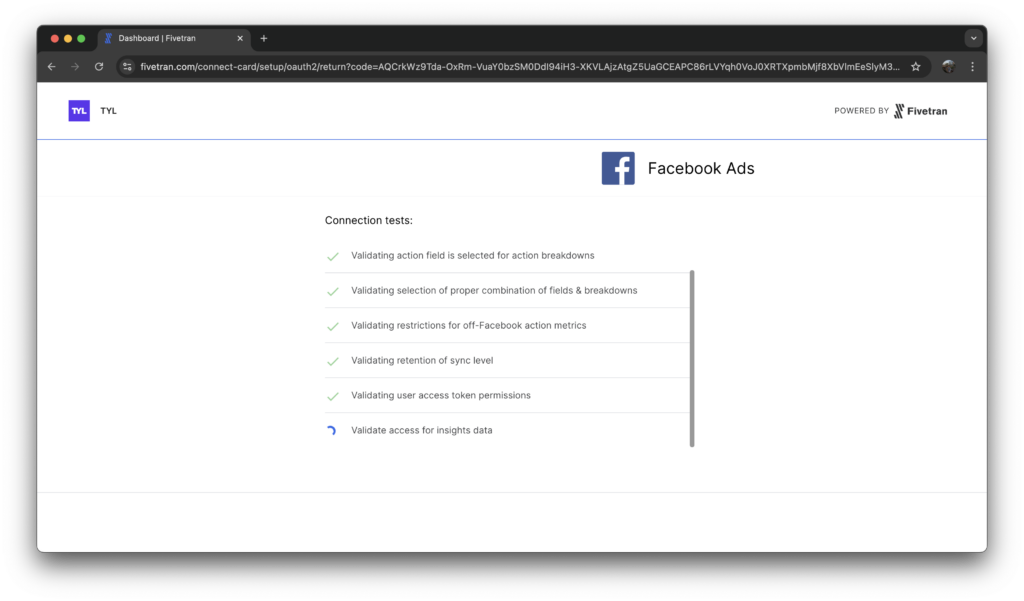1024x601 pixels.
Task: Click the browser reload page icon
Action: click(99, 67)
